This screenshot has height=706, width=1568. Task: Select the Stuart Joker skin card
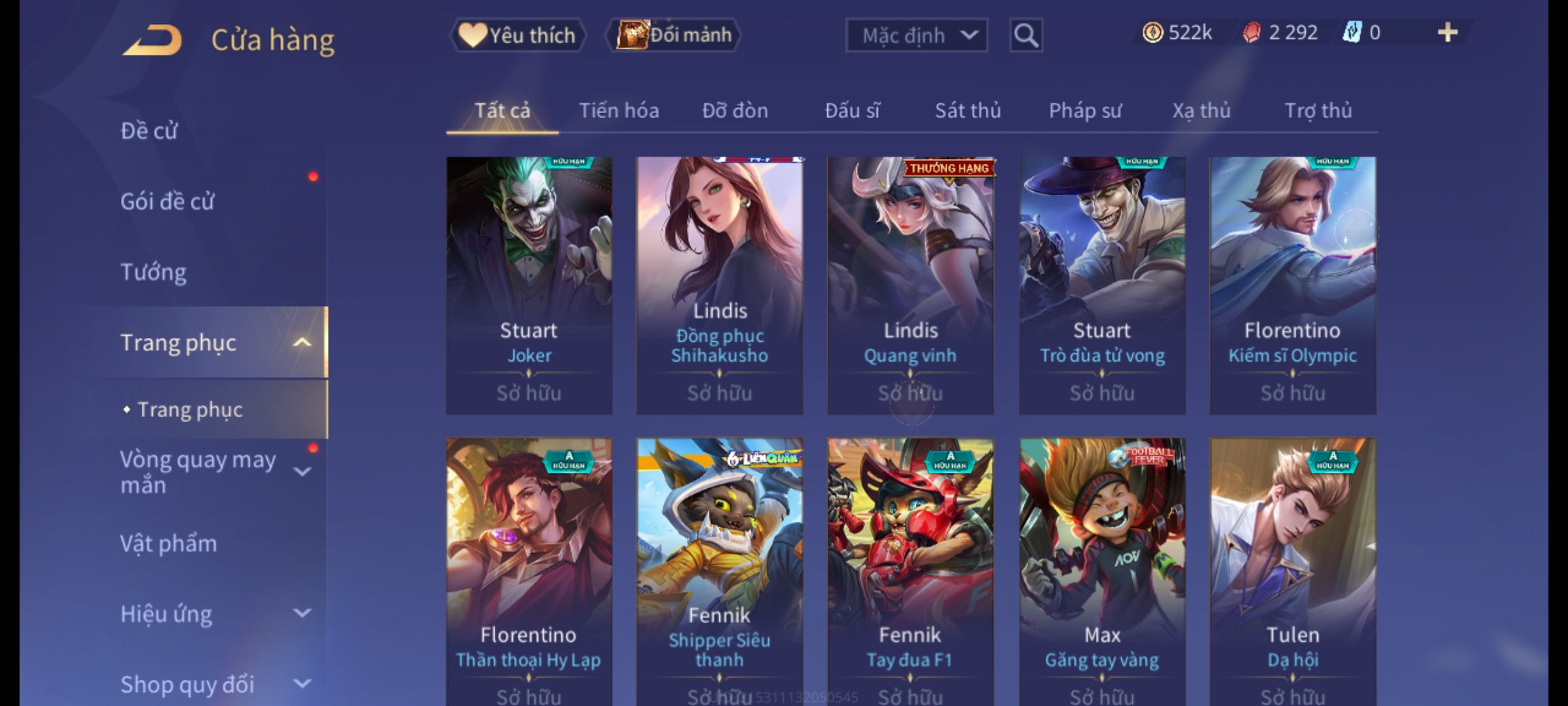coord(529,286)
